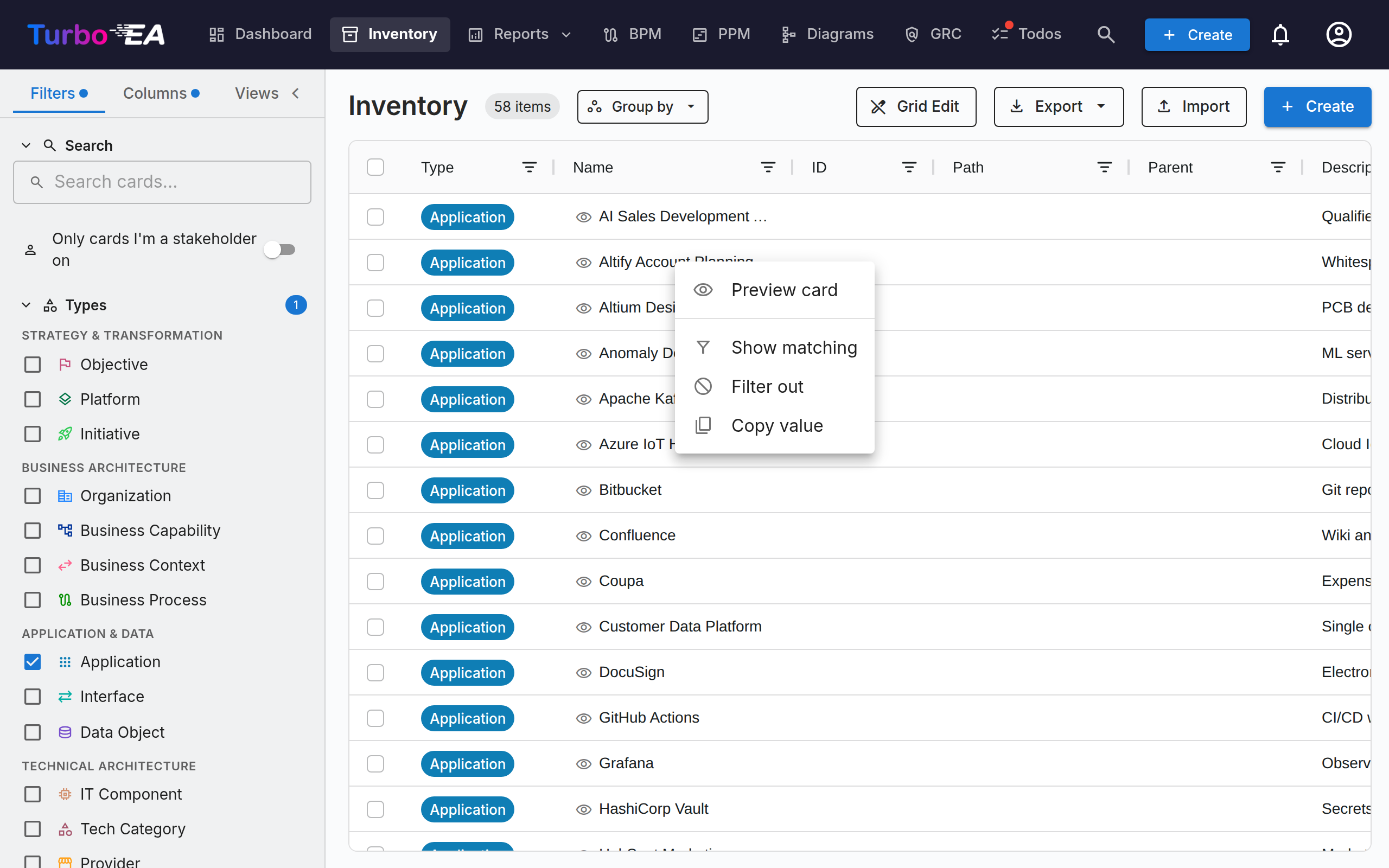Open Path column filter icon
Screen dimensions: 1389x868
click(x=1104, y=167)
